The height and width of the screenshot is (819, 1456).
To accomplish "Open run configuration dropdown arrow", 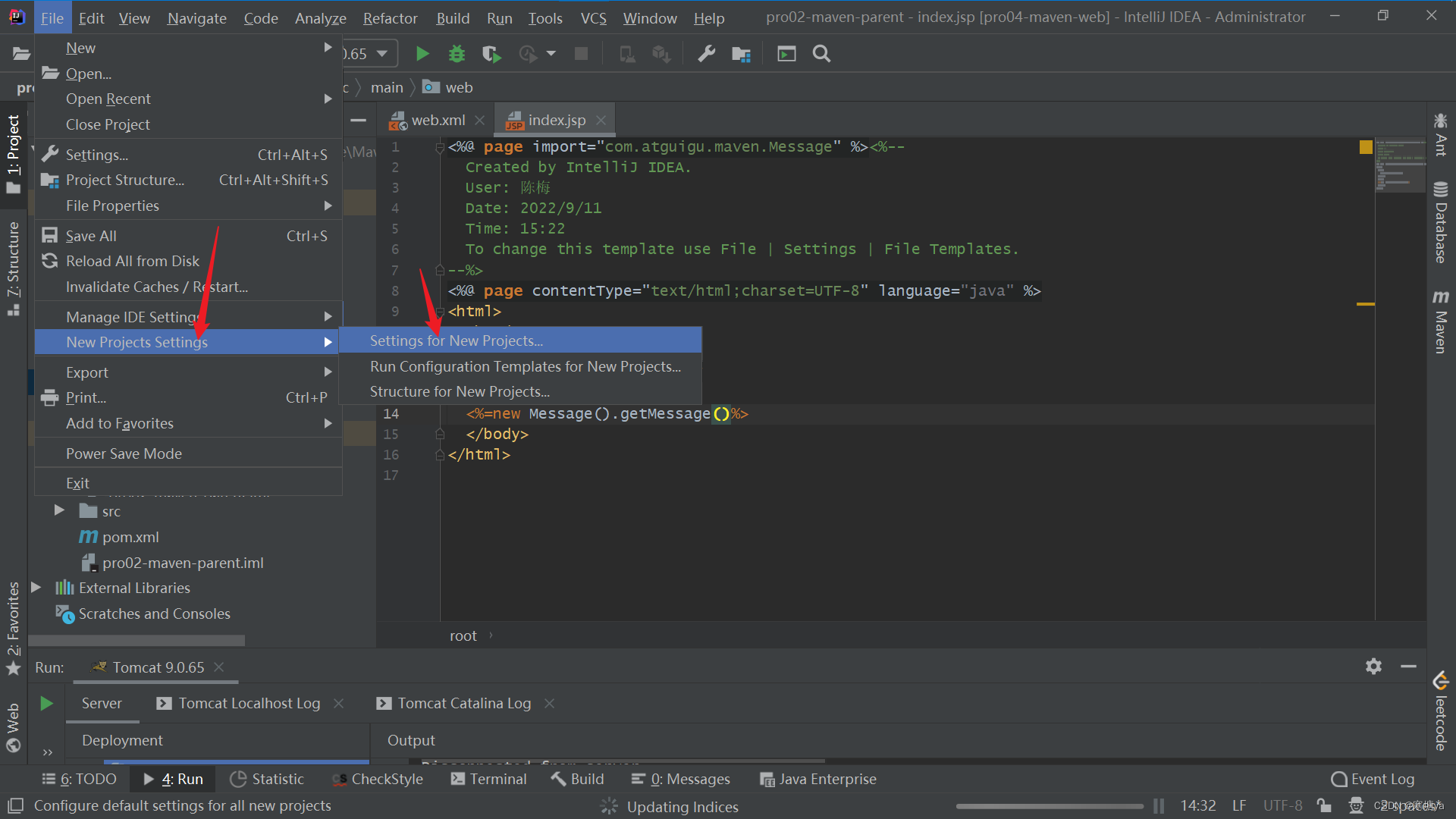I will click(382, 54).
